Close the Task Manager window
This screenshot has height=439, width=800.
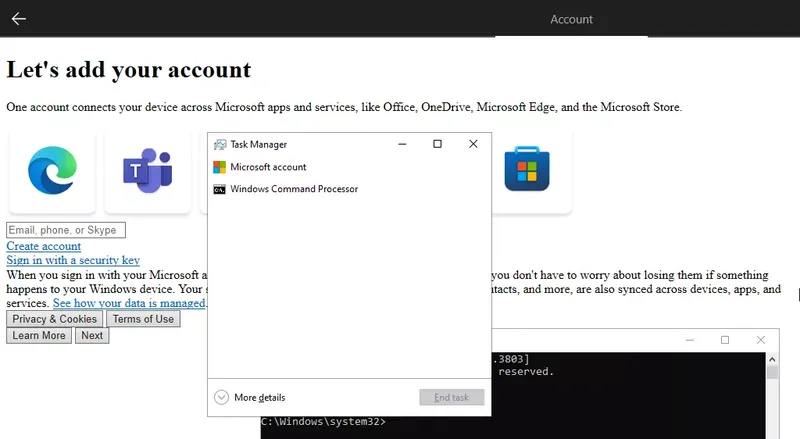[473, 144]
